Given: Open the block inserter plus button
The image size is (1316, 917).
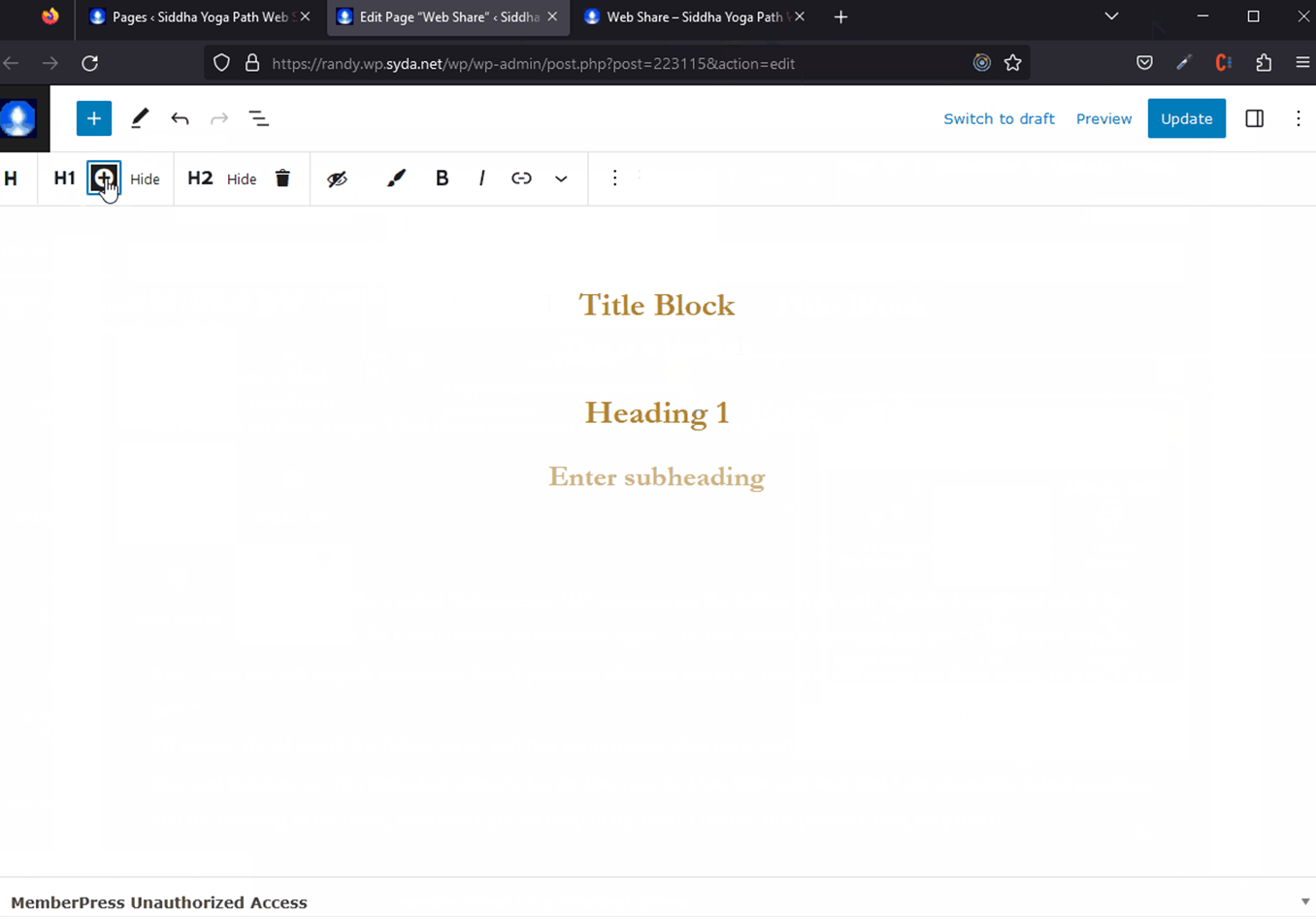Looking at the screenshot, I should pyautogui.click(x=94, y=118).
